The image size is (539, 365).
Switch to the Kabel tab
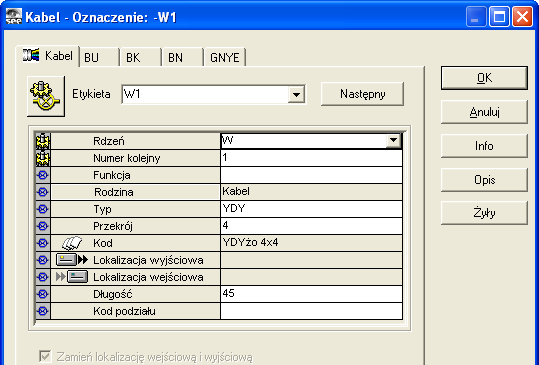pyautogui.click(x=47, y=56)
